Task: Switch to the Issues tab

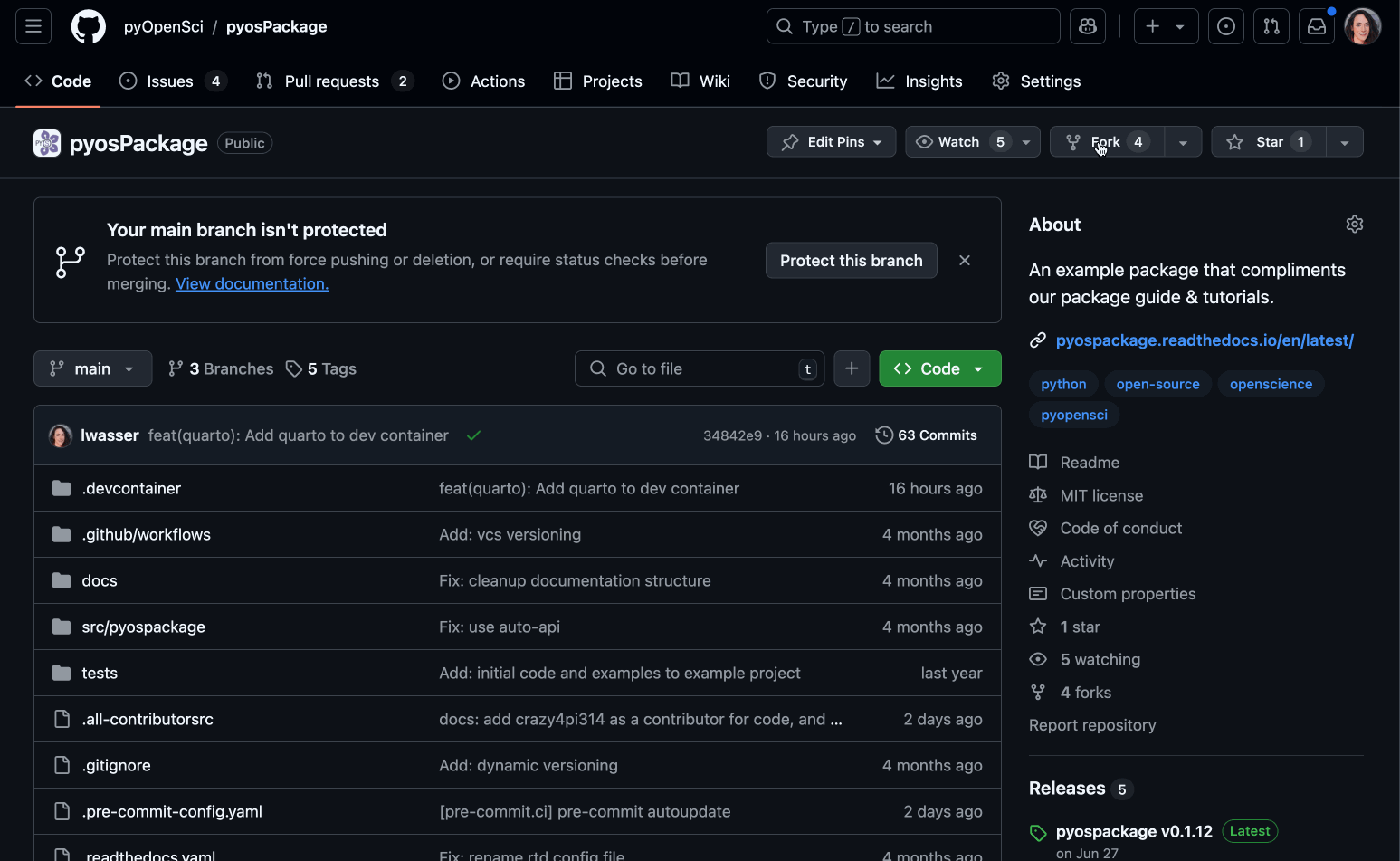Action: pyautogui.click(x=172, y=81)
